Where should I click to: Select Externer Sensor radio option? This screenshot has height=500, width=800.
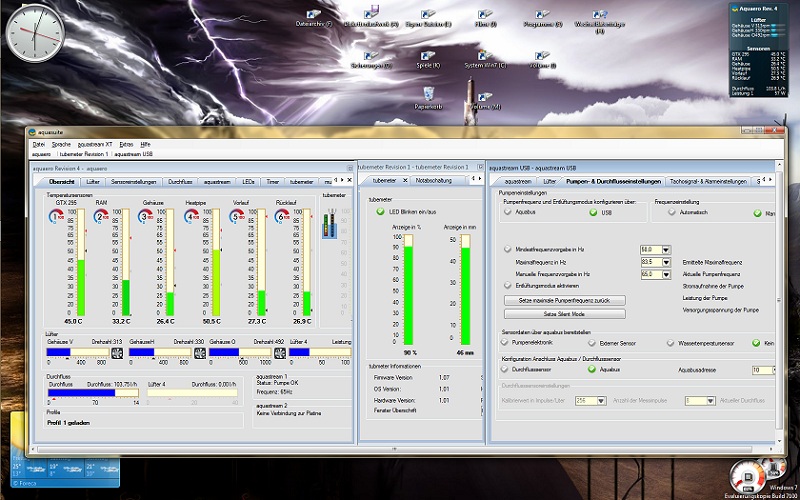pyautogui.click(x=591, y=343)
